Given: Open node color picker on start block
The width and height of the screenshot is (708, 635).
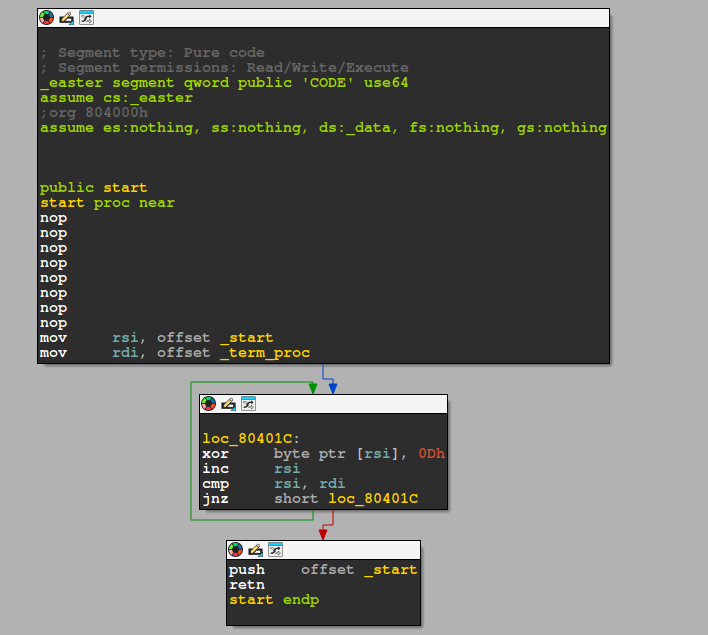Looking at the screenshot, I should click(46, 18).
